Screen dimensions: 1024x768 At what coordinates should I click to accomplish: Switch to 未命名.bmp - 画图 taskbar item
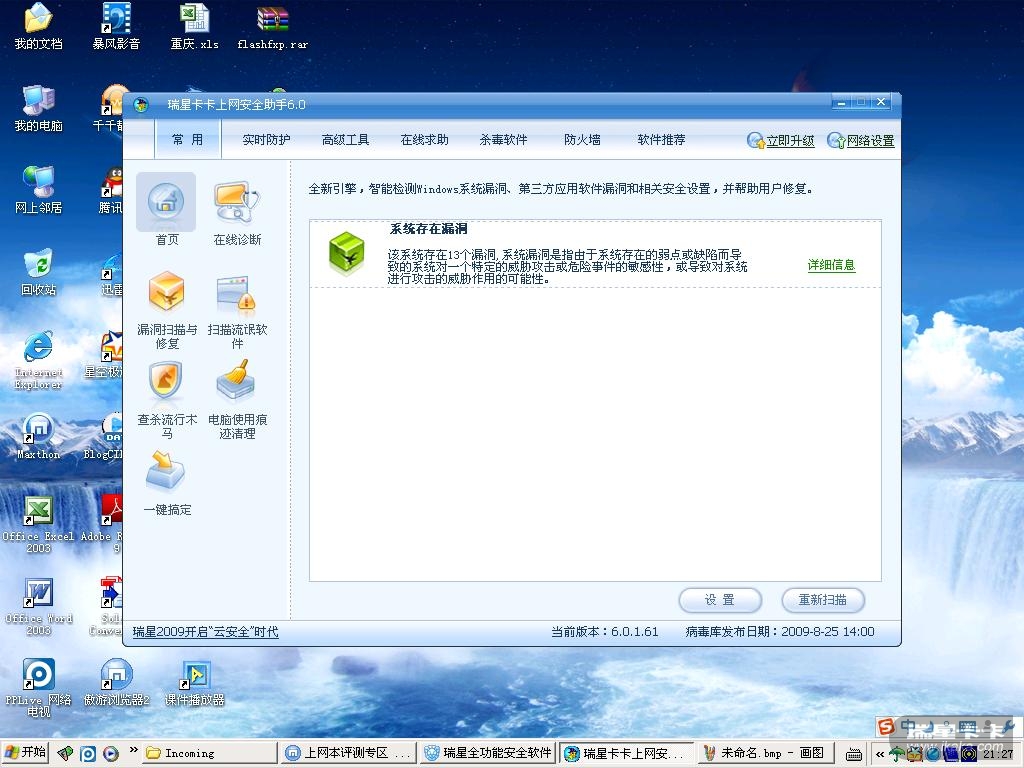pos(765,753)
